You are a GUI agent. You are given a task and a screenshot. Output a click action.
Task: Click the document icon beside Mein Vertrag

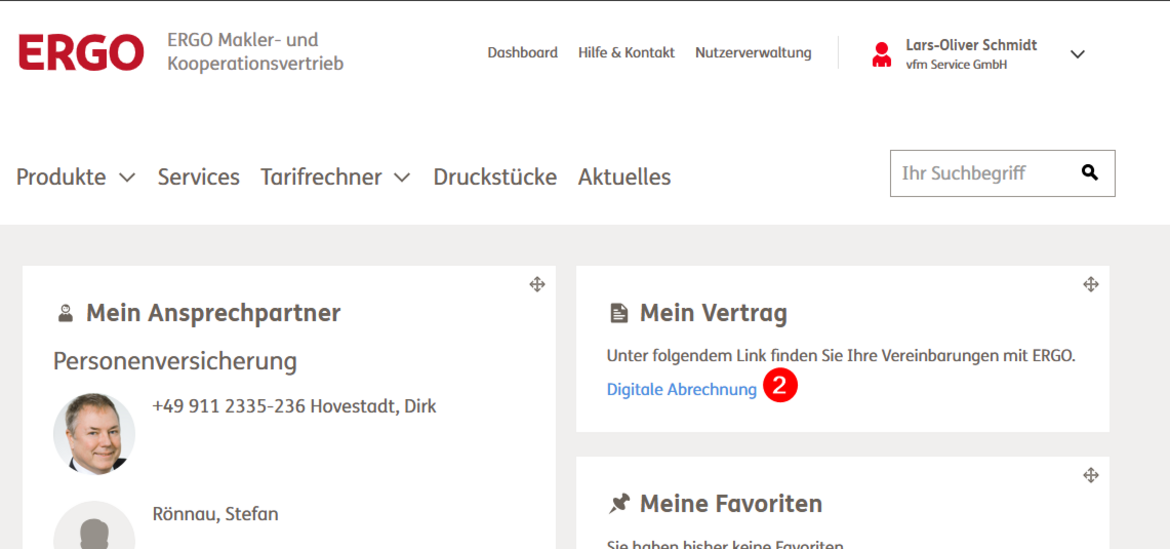pyautogui.click(x=619, y=314)
